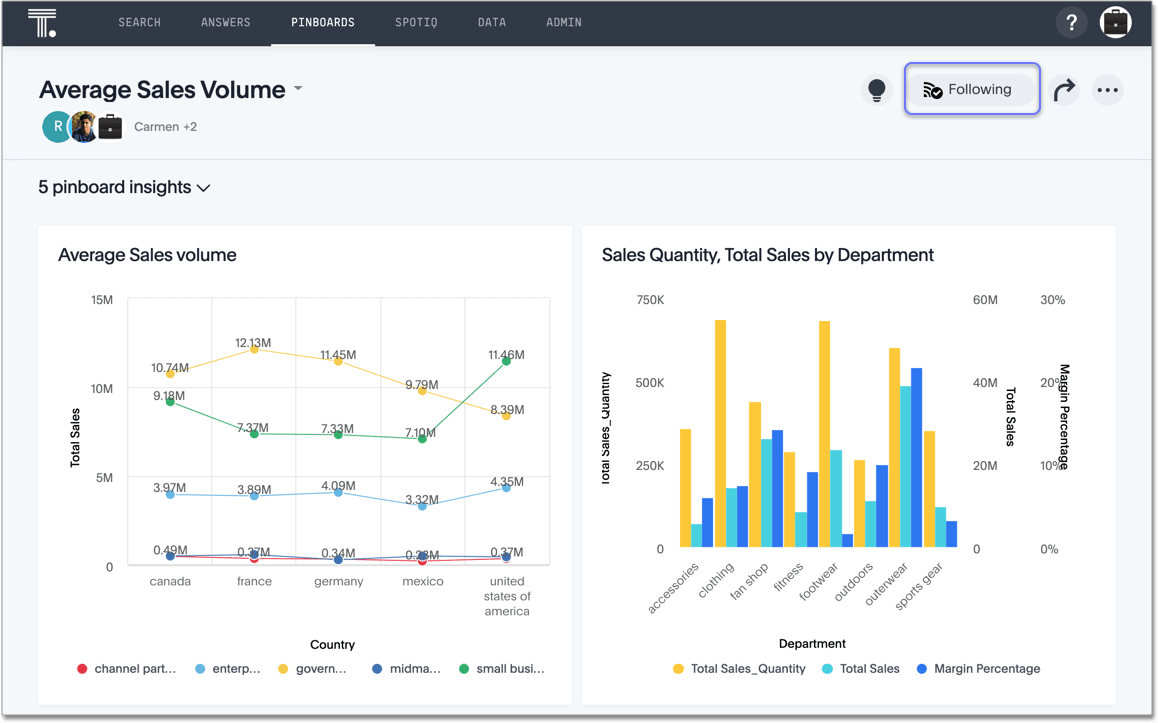Open the help question mark icon
1158x723 pixels.
(x=1071, y=23)
